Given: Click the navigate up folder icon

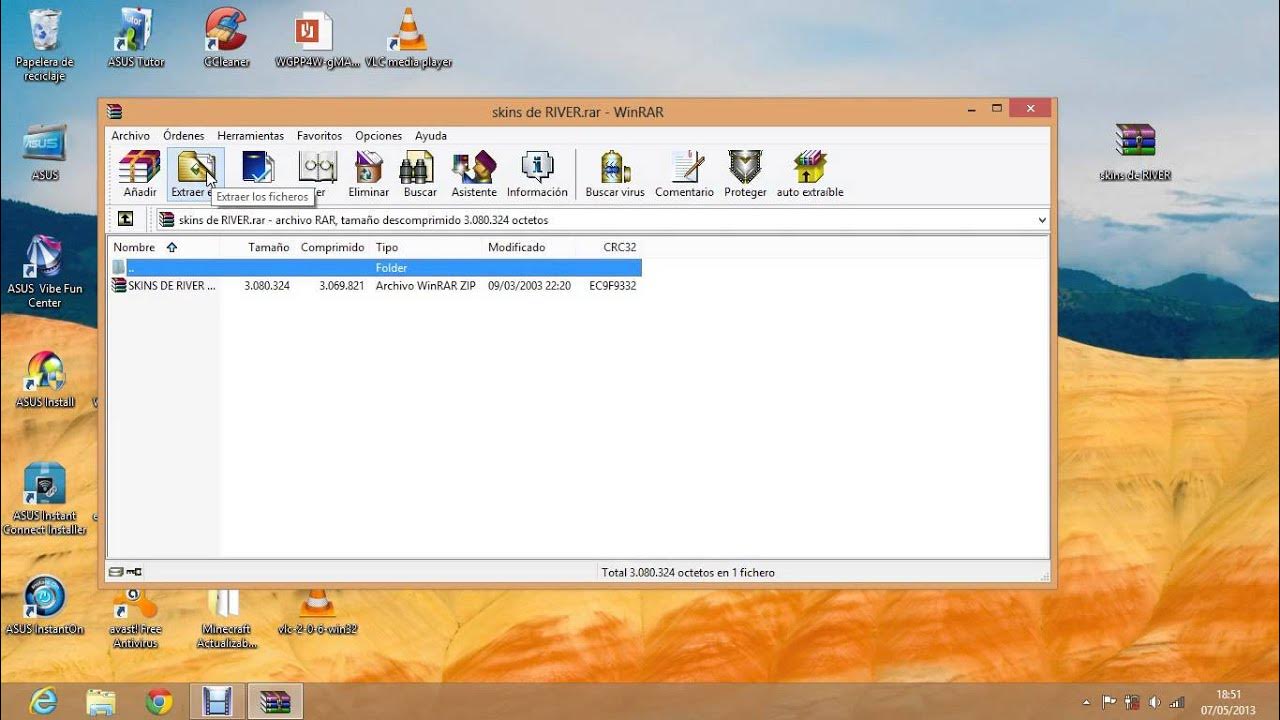Looking at the screenshot, I should 124,219.
